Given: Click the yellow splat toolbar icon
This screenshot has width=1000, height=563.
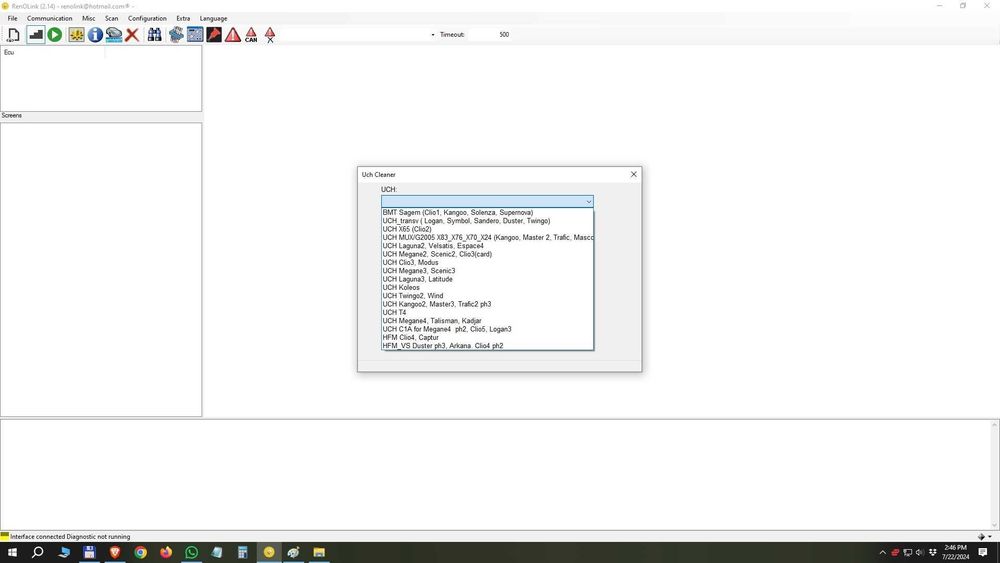Looking at the screenshot, I should [77, 35].
